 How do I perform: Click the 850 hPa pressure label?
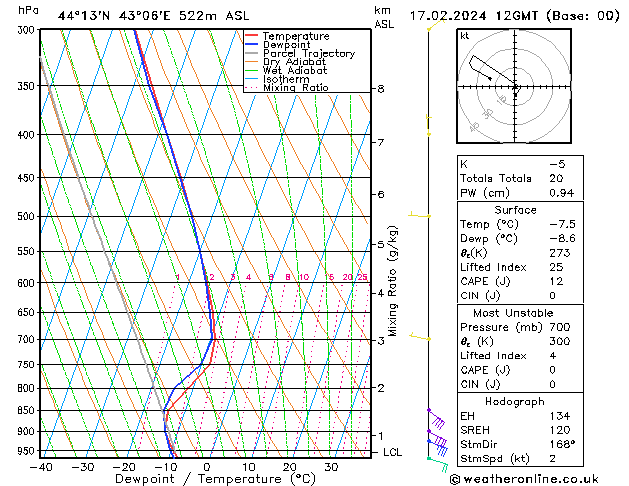click(28, 410)
